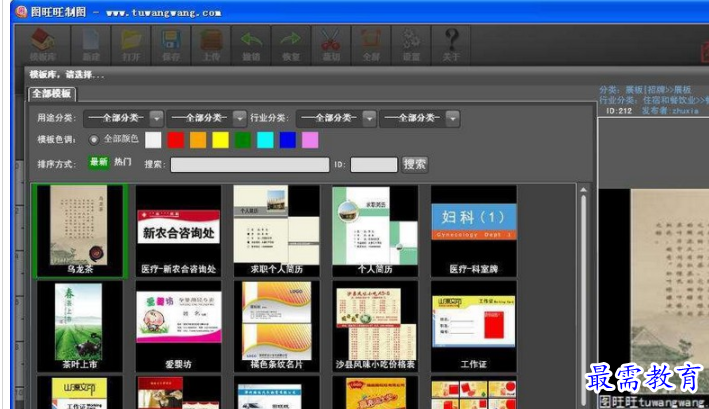
Task: Click the template list scroll-up arrow
Action: [583, 190]
